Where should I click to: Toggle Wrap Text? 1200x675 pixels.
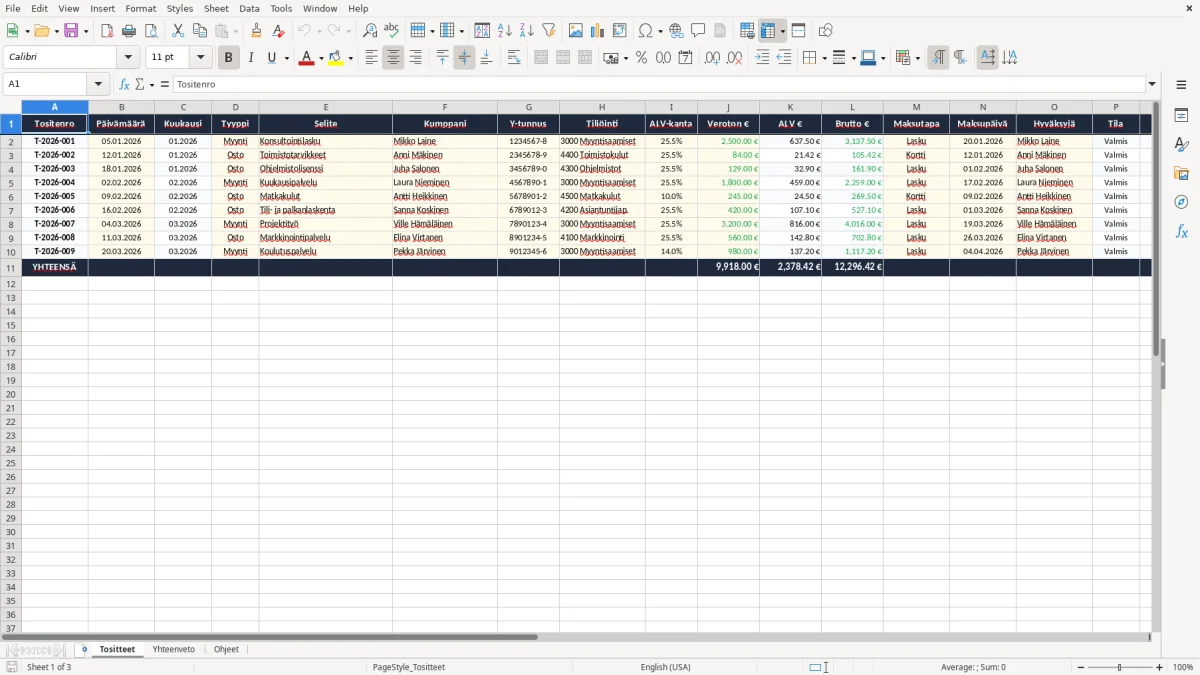513,58
